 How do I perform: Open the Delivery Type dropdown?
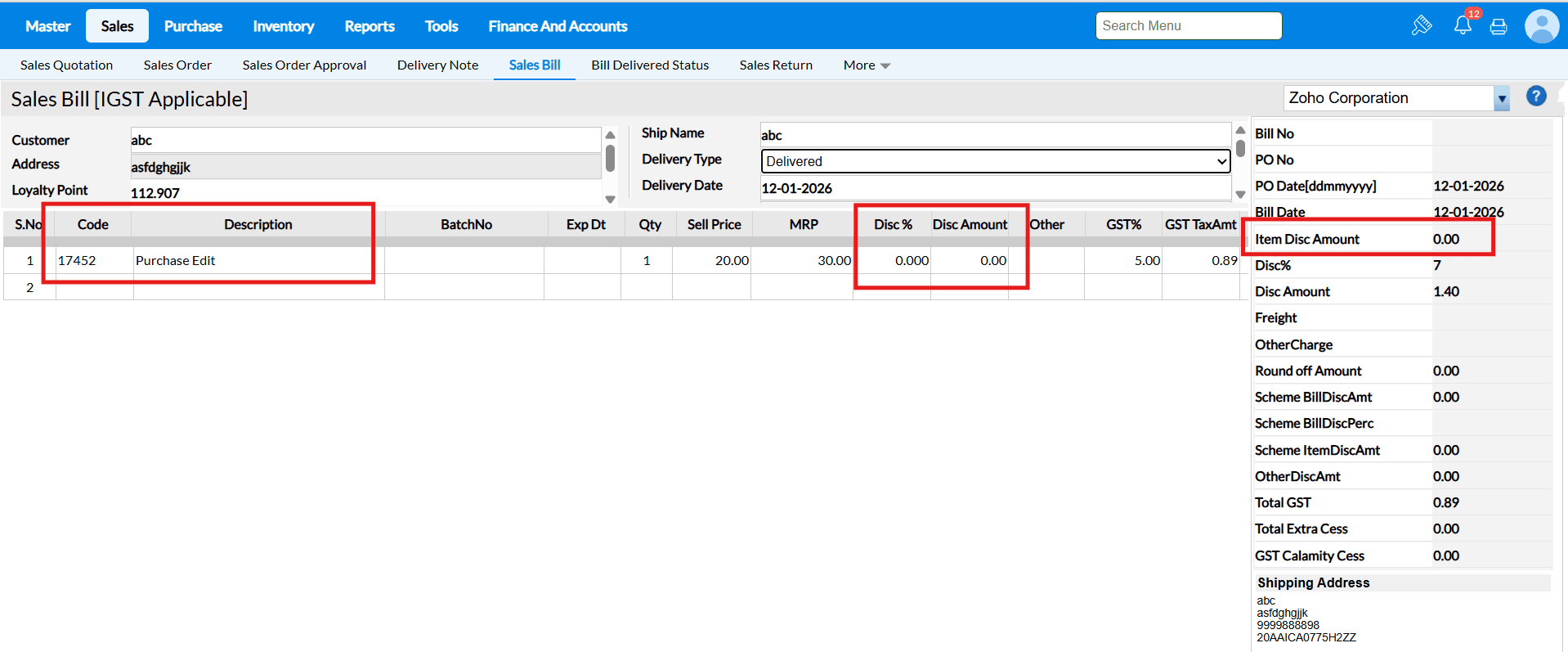point(995,161)
